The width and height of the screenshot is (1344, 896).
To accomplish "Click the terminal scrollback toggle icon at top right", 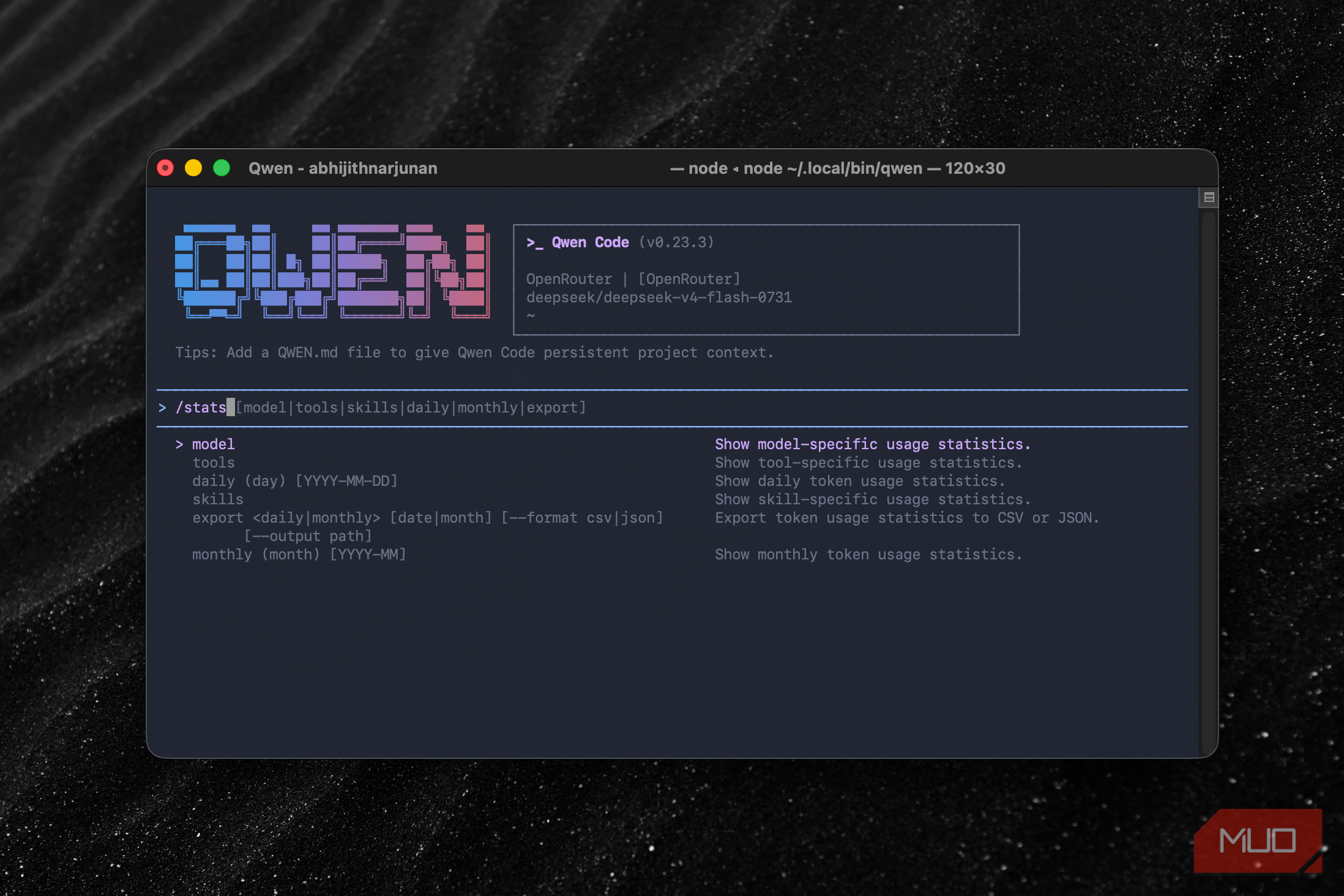I will [1209, 197].
